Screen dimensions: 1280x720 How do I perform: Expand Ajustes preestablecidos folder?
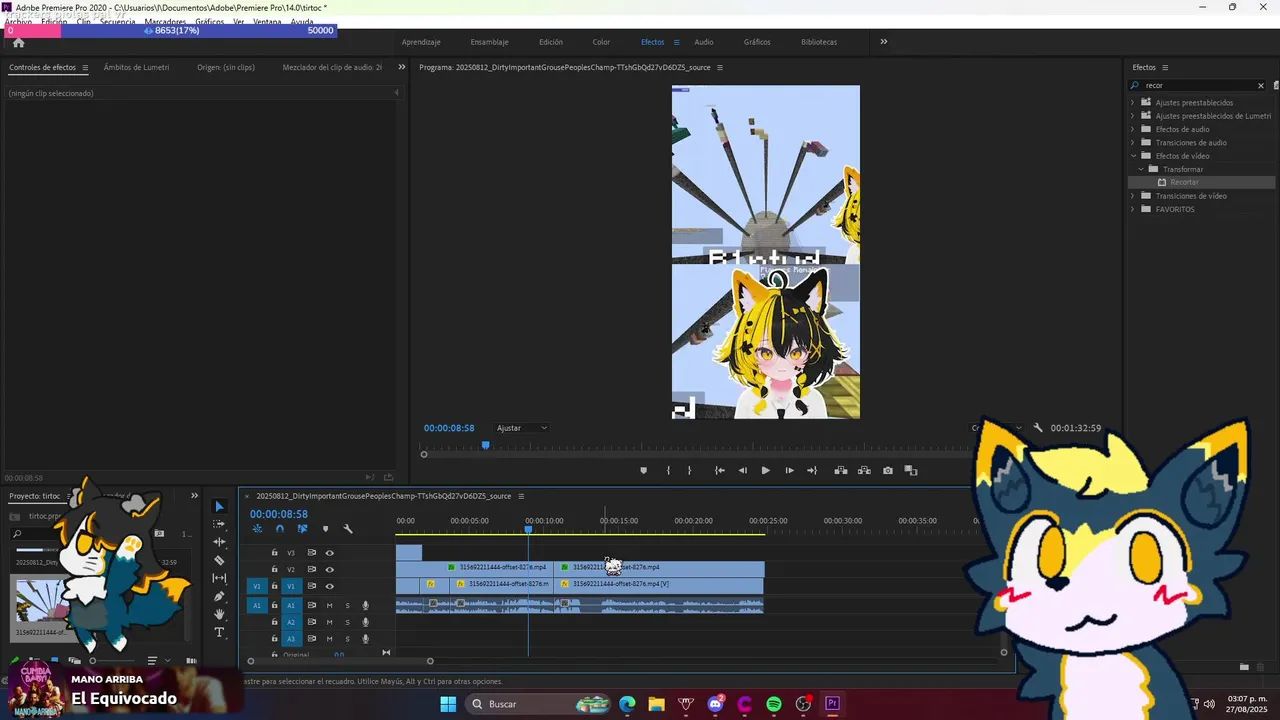coord(1133,102)
